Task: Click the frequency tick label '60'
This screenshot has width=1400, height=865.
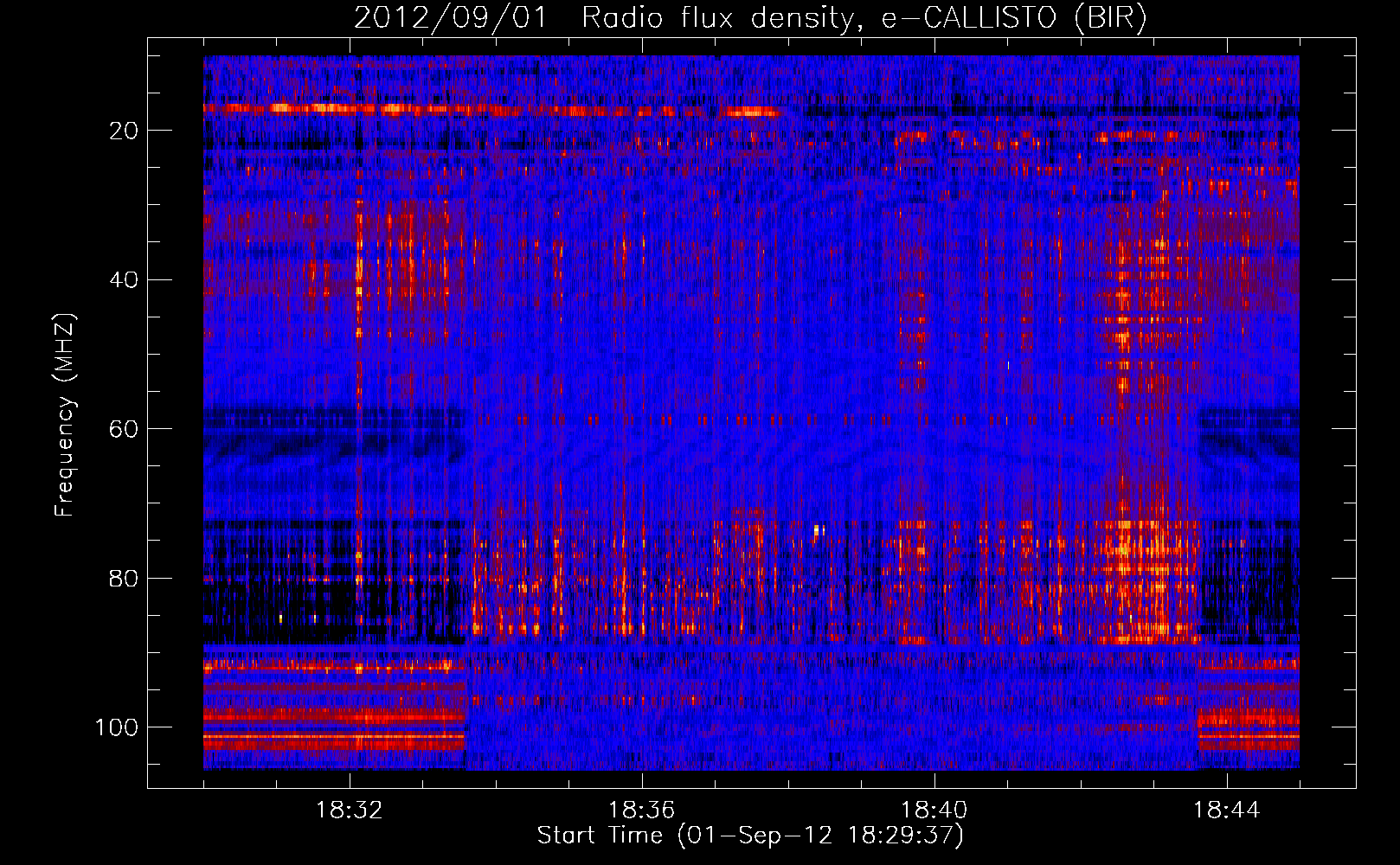Action: tap(124, 430)
